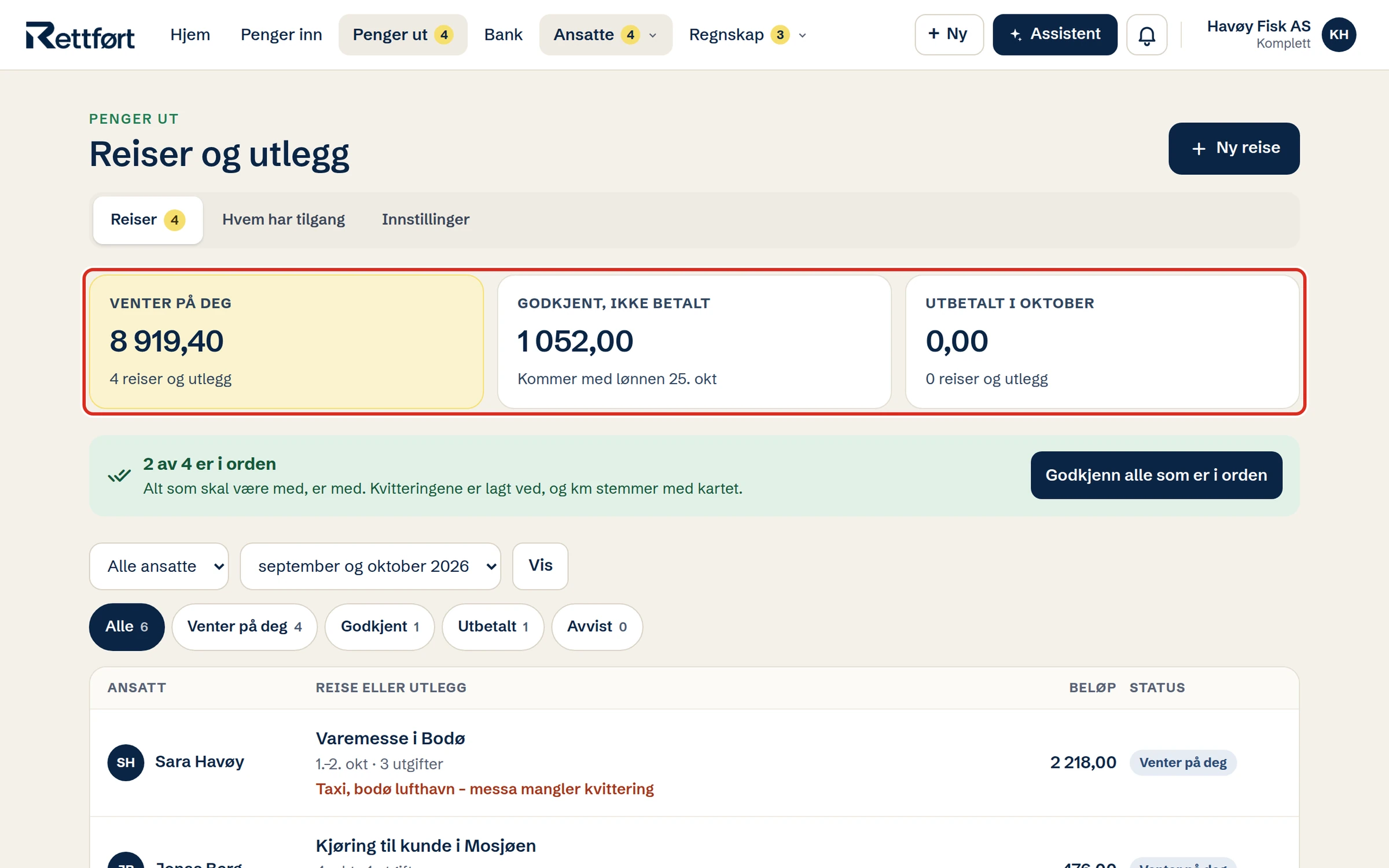Go to Hjem in the navigation
The height and width of the screenshot is (868, 1389).
coord(190,35)
